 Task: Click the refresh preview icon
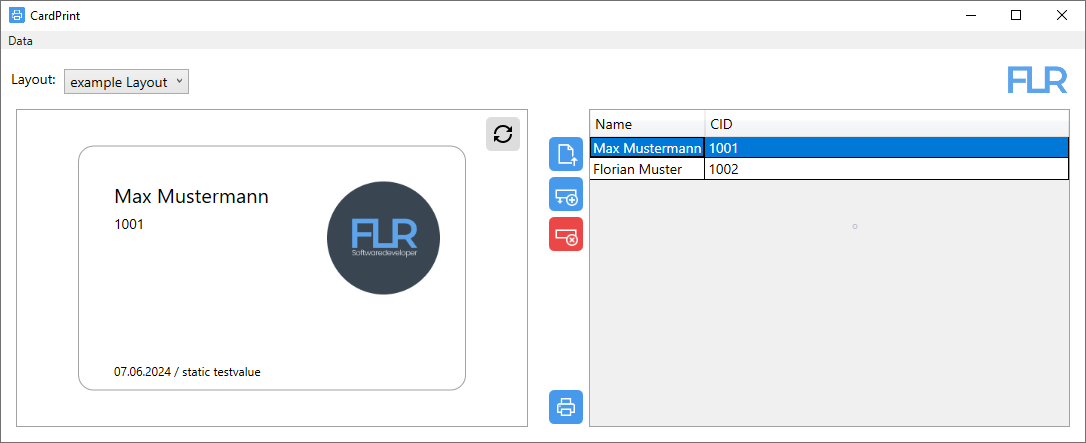(503, 134)
